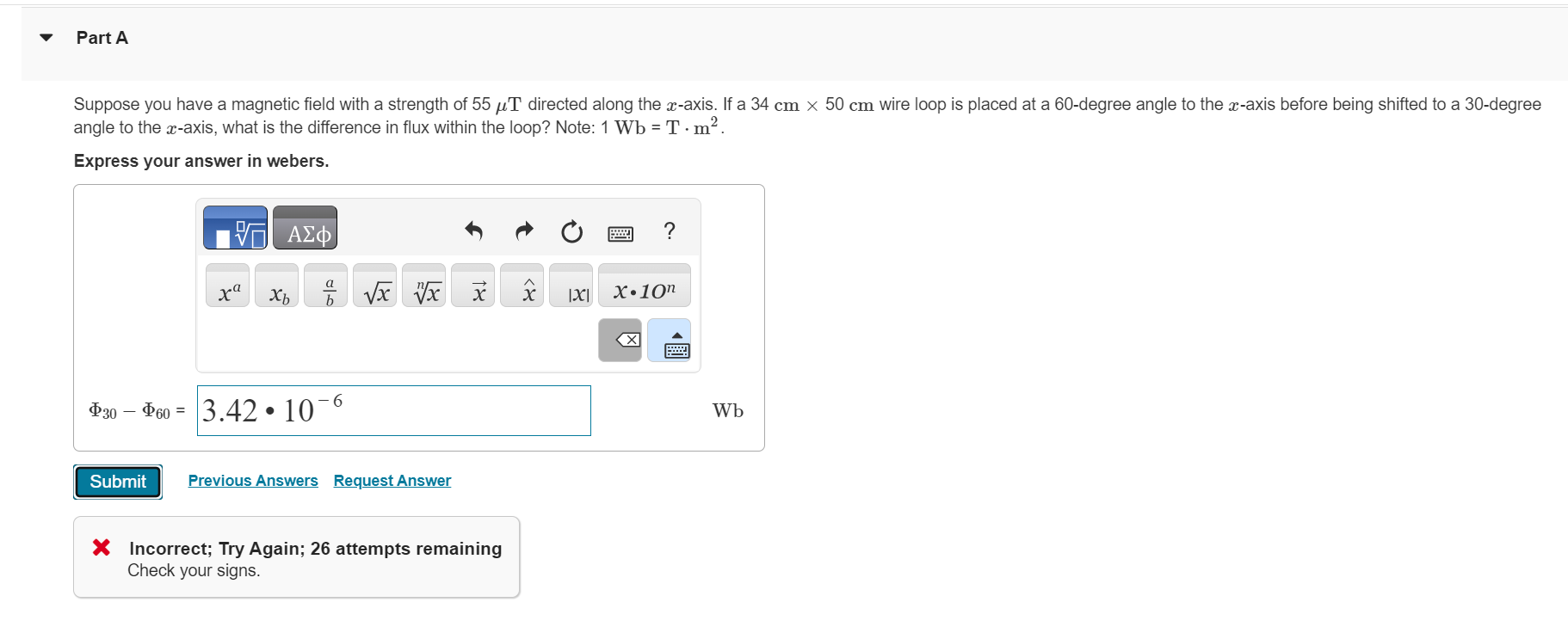1568x633 pixels.
Task: Undo the last equation edit
Action: click(473, 230)
